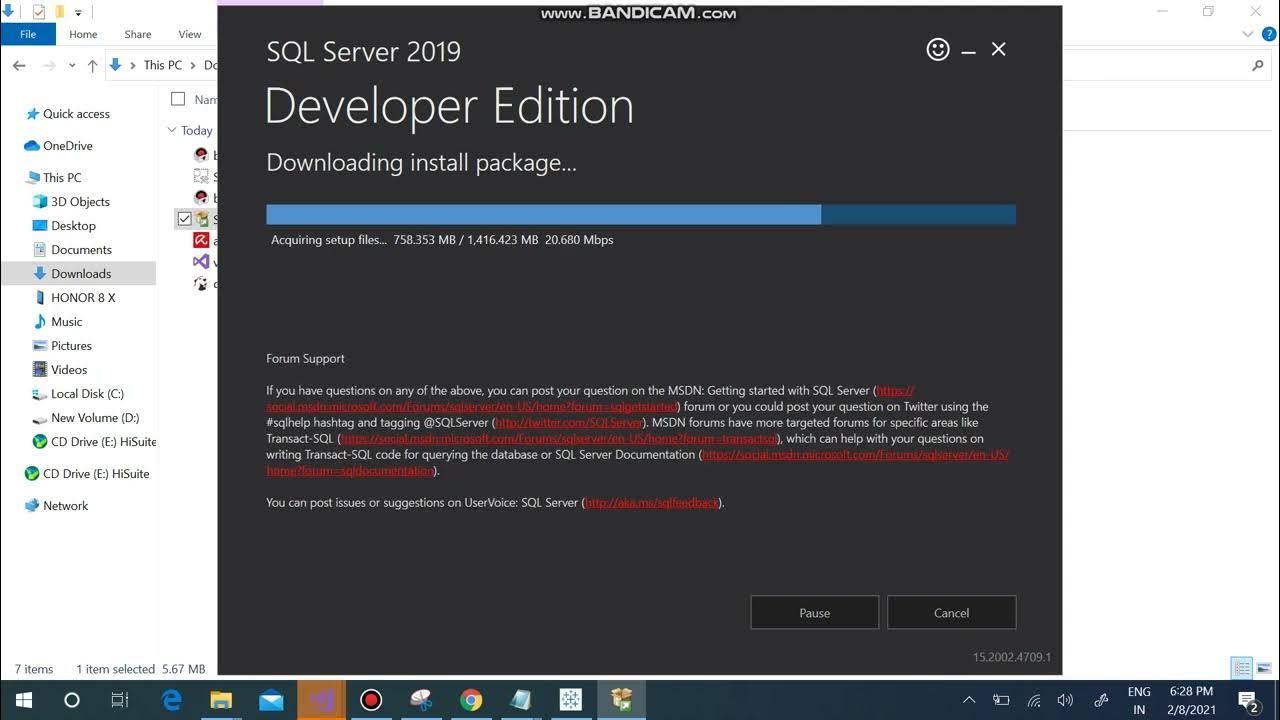Click the Properties quick access toolbar icon
The image size is (1280, 720).
(39, 12)
